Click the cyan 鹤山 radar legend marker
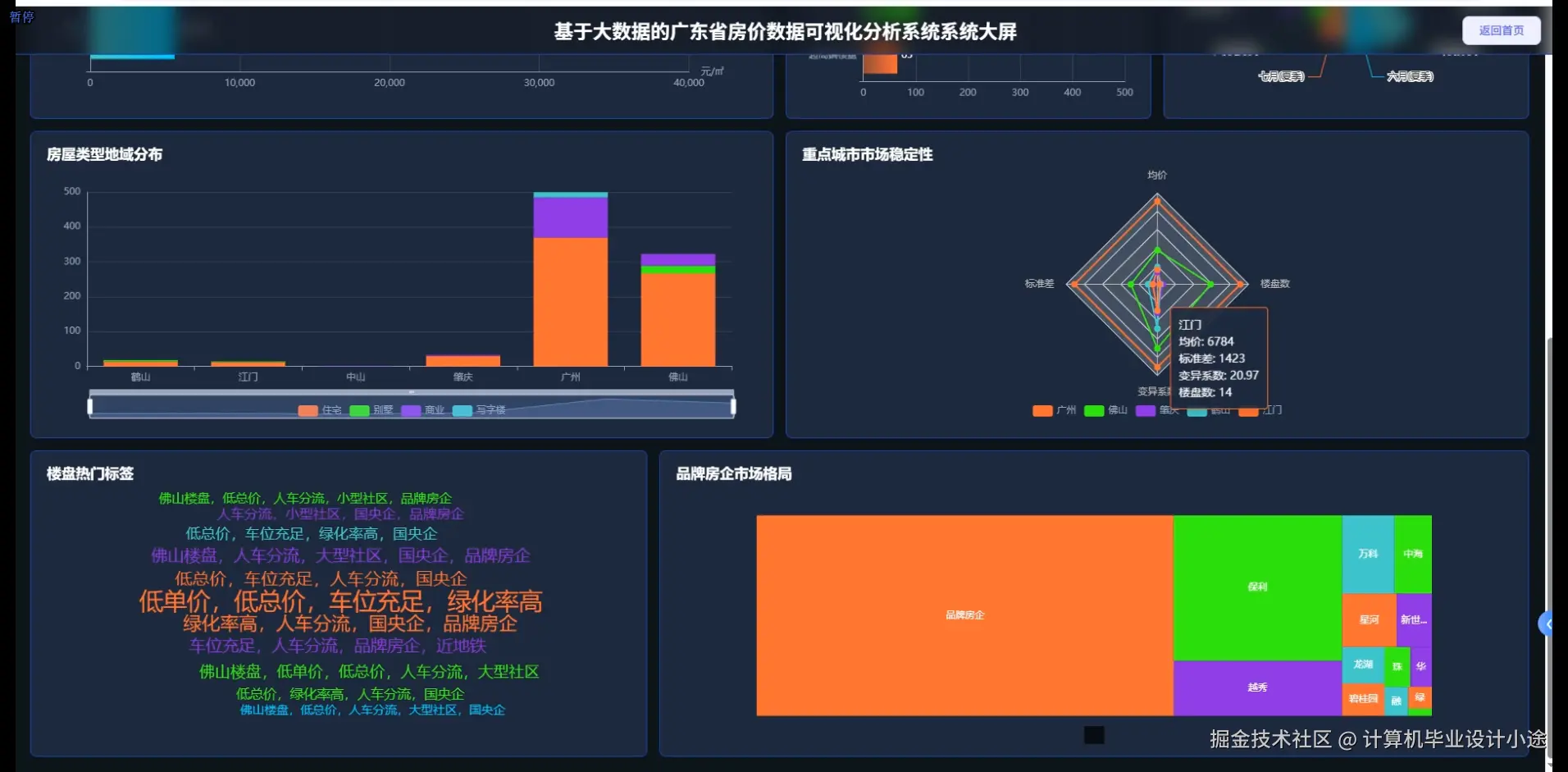 (x=1198, y=411)
